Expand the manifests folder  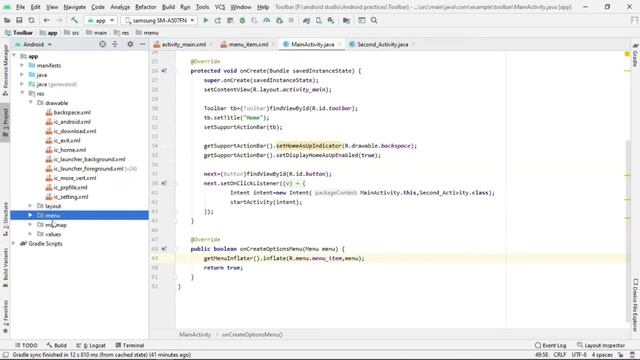(x=22, y=65)
